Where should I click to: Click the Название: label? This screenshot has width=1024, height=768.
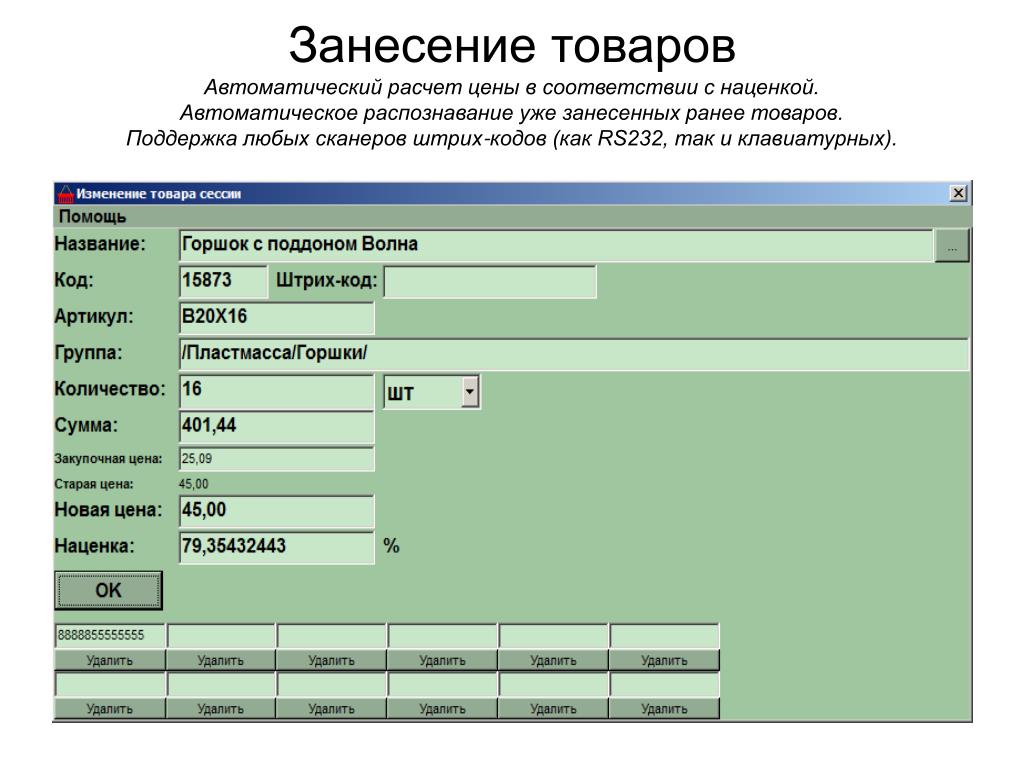(x=100, y=244)
